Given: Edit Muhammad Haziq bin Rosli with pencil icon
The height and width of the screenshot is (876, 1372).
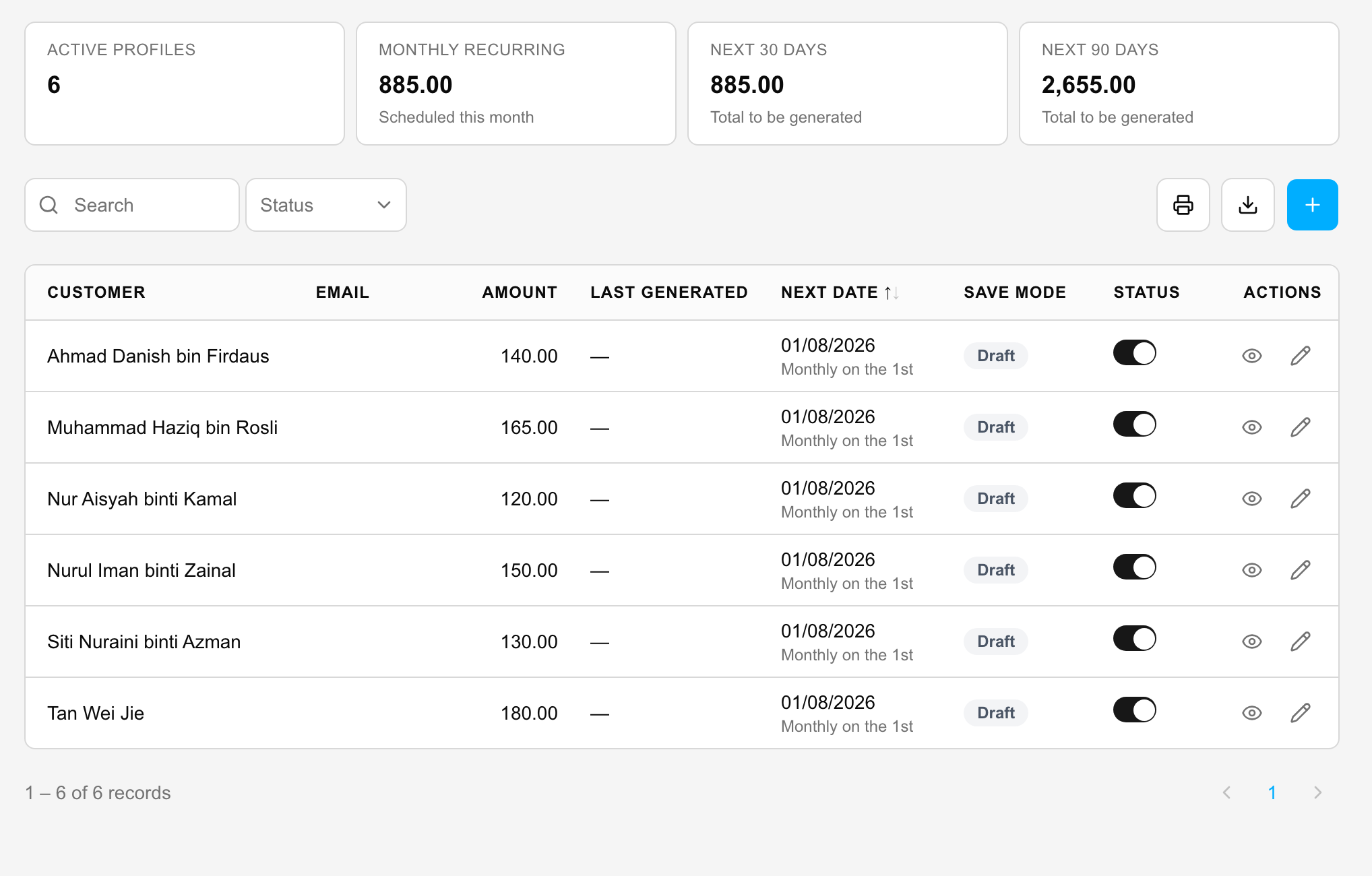Looking at the screenshot, I should click(x=1300, y=427).
